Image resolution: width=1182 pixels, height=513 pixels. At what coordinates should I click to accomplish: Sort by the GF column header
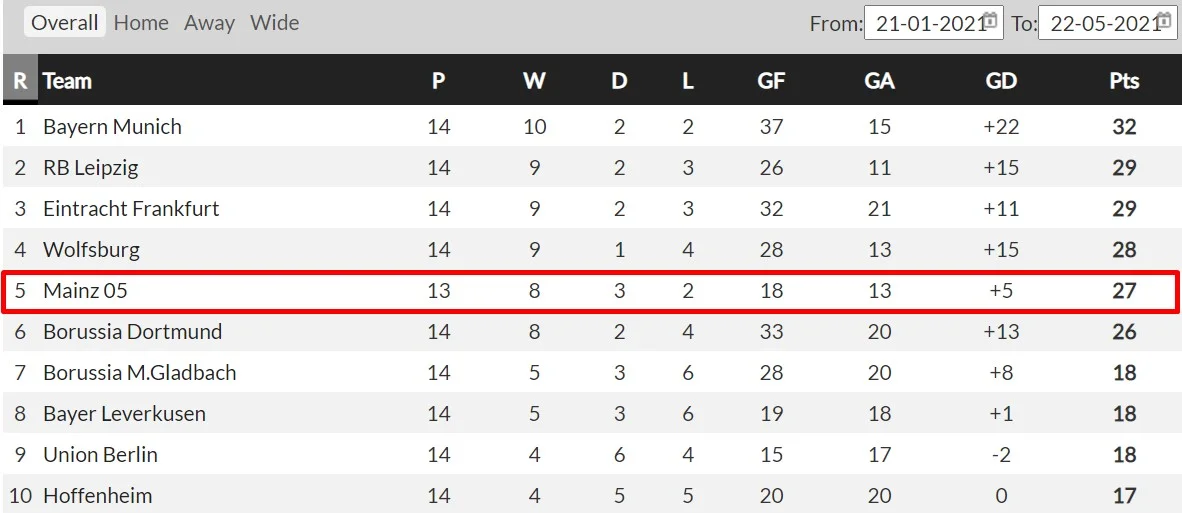[x=771, y=81]
